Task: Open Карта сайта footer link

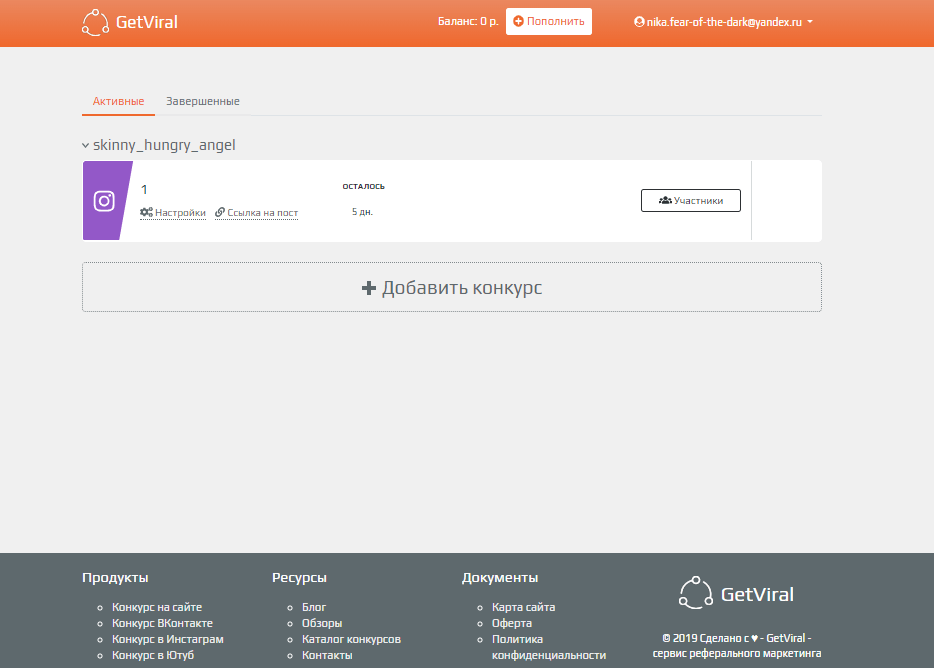Action: tap(523, 607)
